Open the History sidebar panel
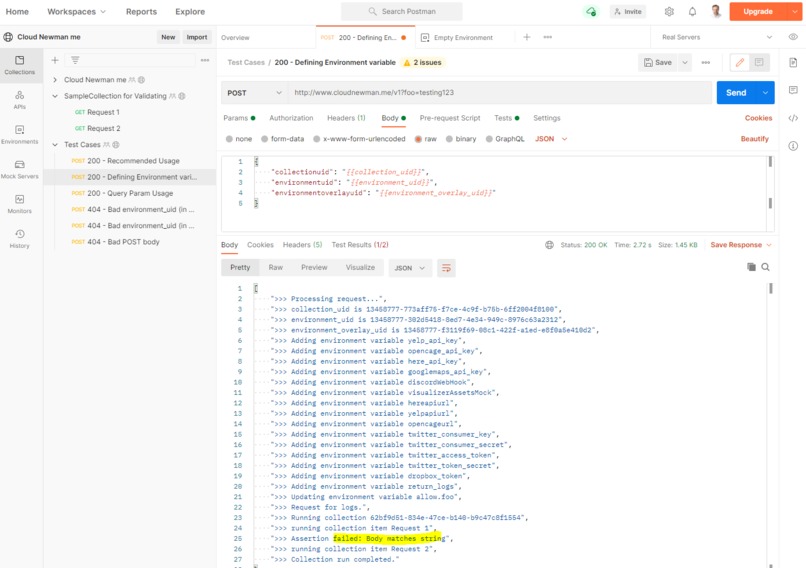806x568 pixels. click(20, 239)
